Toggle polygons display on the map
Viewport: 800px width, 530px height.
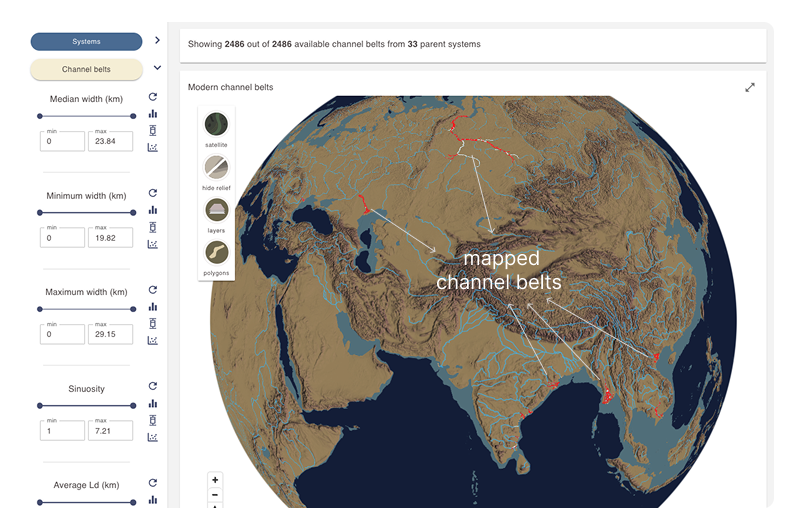tap(216, 253)
